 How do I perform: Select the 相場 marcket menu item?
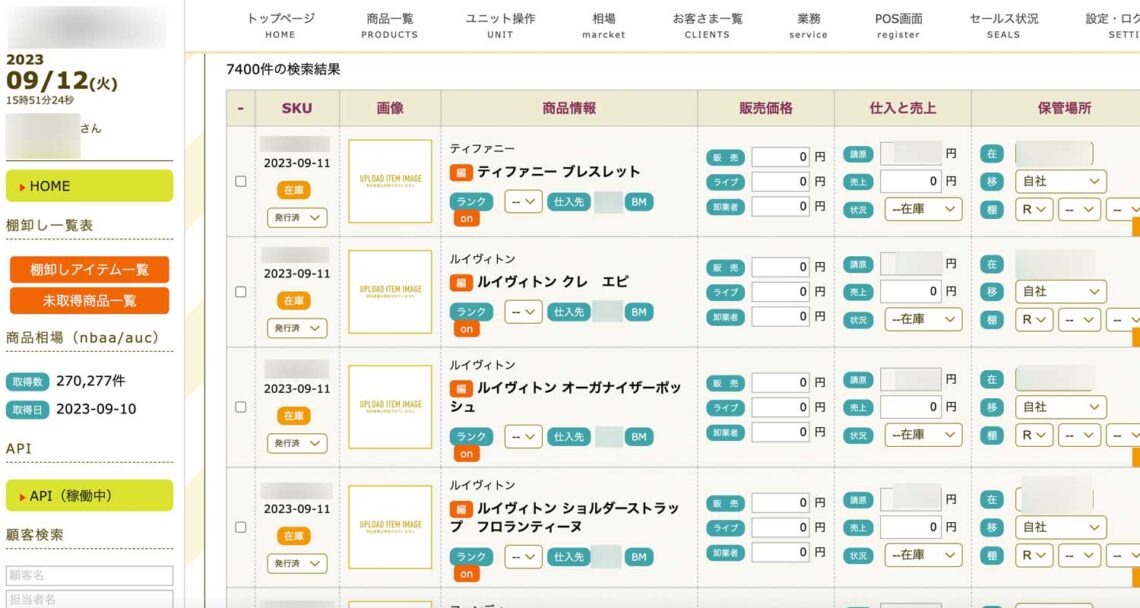(603, 25)
